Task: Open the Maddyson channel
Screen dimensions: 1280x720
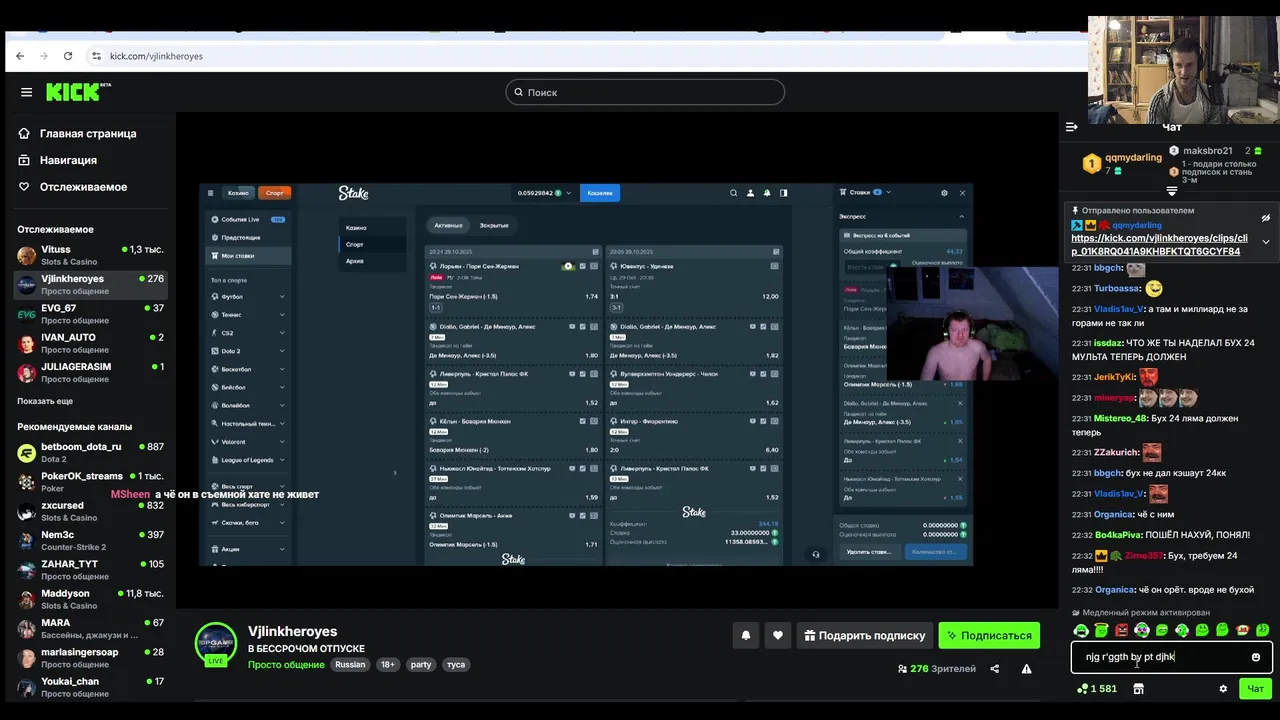Action: [x=90, y=599]
